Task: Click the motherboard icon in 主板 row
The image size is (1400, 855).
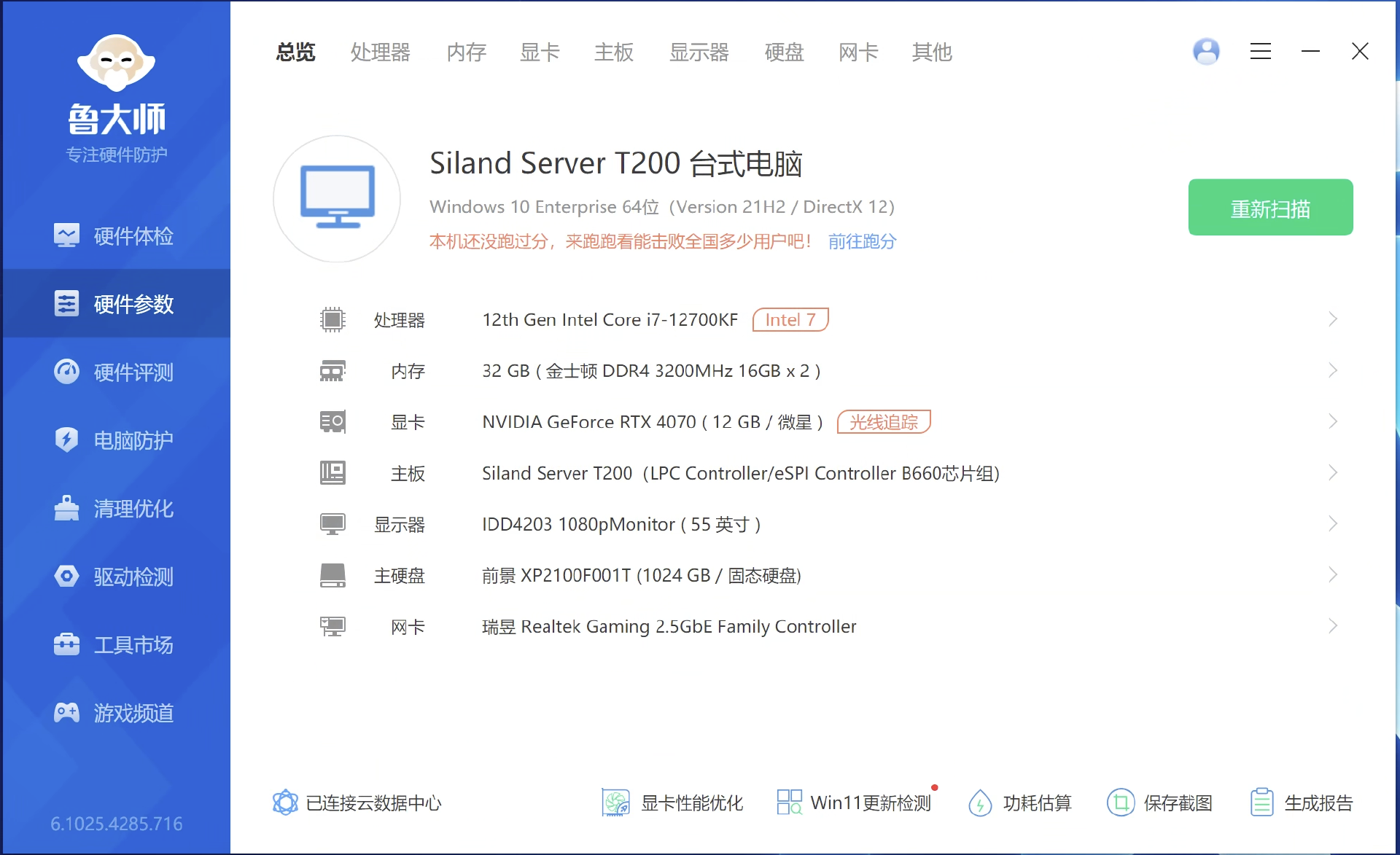Action: pos(332,473)
